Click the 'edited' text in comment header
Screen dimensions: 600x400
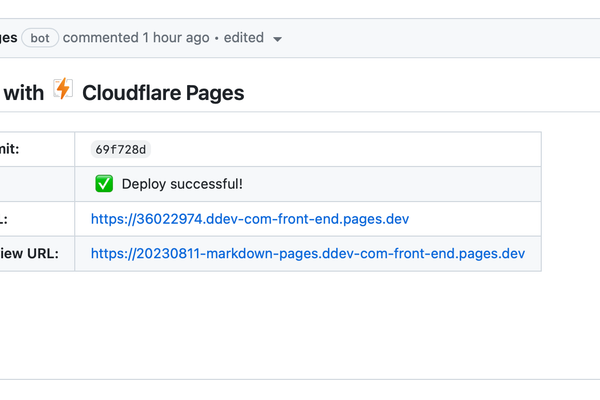tap(244, 38)
